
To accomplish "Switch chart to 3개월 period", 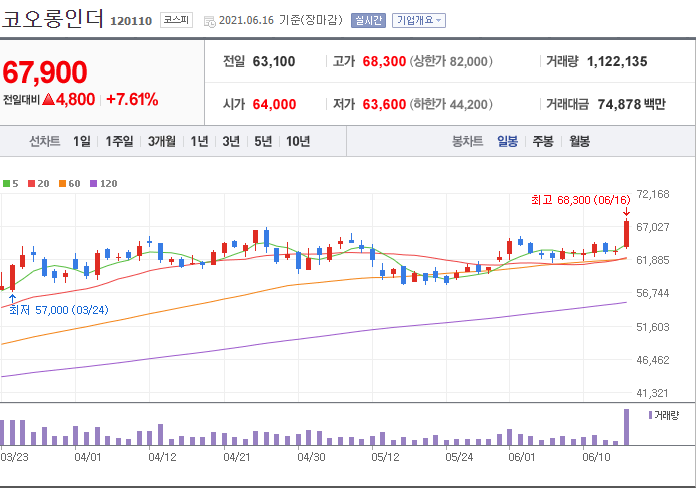I will click(x=162, y=142).
